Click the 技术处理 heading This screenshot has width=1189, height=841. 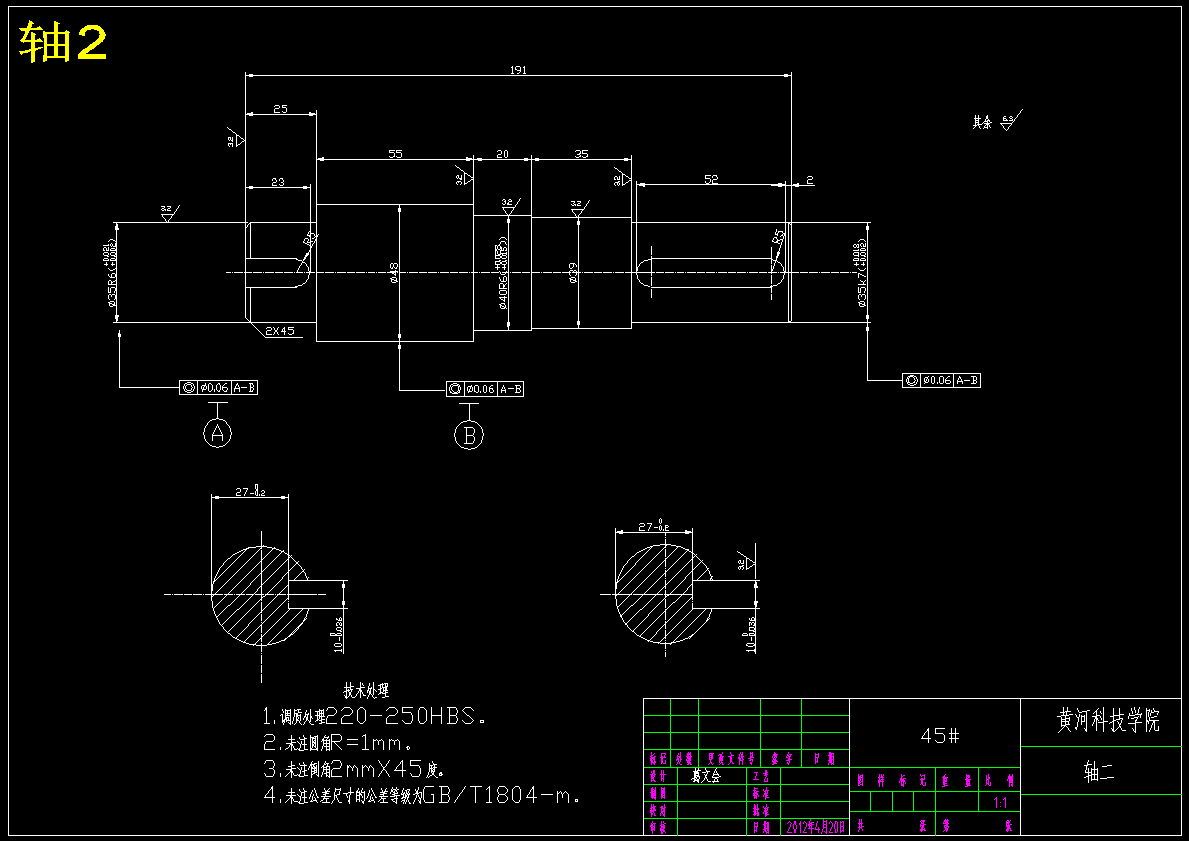[366, 691]
